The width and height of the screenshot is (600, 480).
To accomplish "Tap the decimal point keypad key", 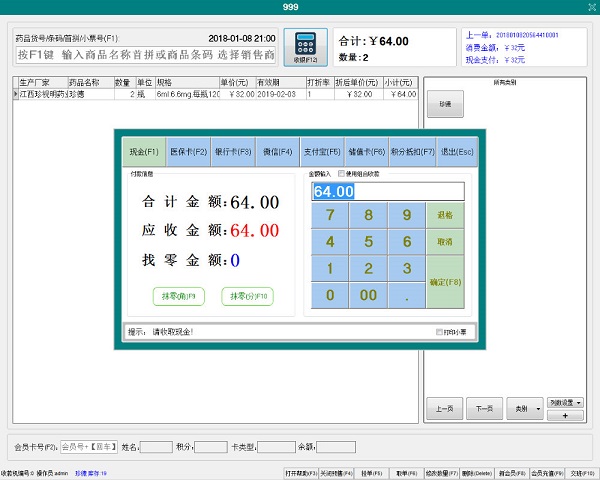I will pos(407,296).
